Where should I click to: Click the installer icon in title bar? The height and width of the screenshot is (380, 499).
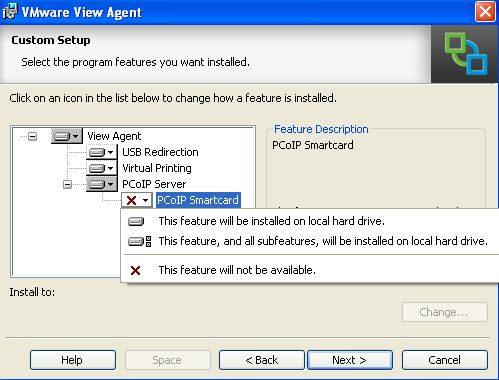[x=9, y=12]
